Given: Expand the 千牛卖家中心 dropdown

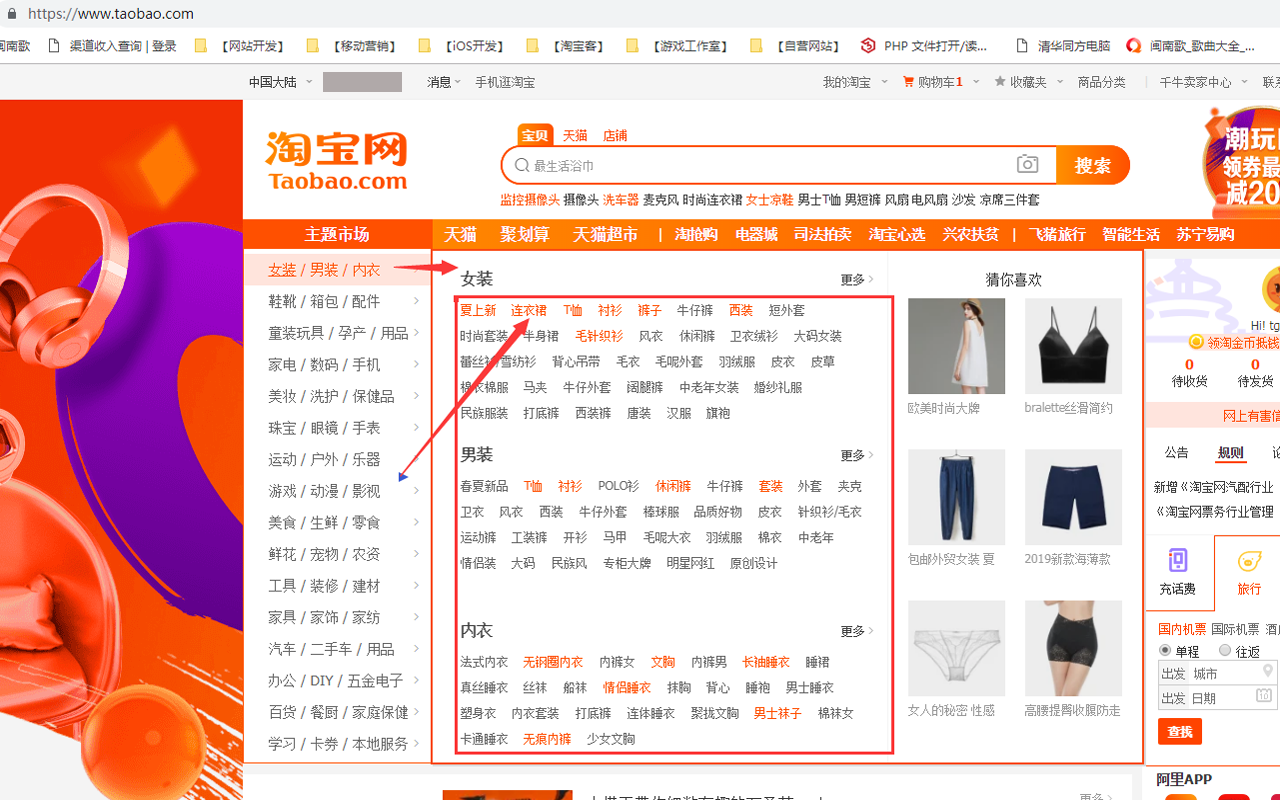Looking at the screenshot, I should pos(1204,82).
